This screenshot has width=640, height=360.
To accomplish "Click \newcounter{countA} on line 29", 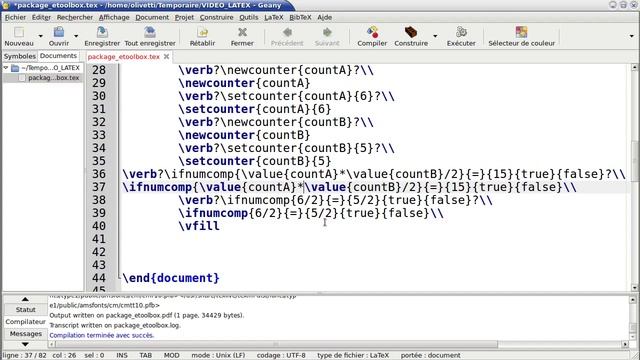I will (244, 83).
